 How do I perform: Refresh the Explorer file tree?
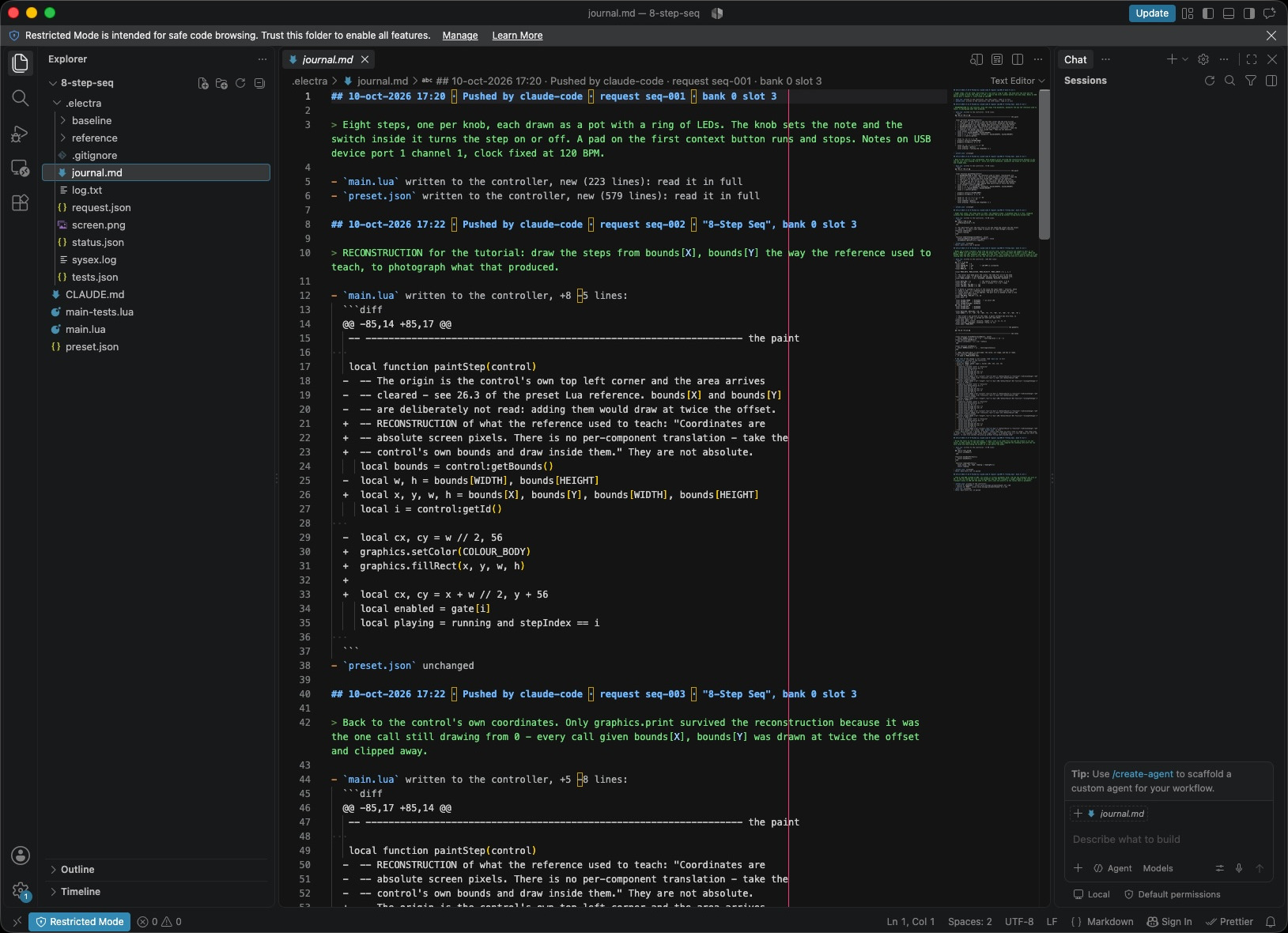point(240,83)
